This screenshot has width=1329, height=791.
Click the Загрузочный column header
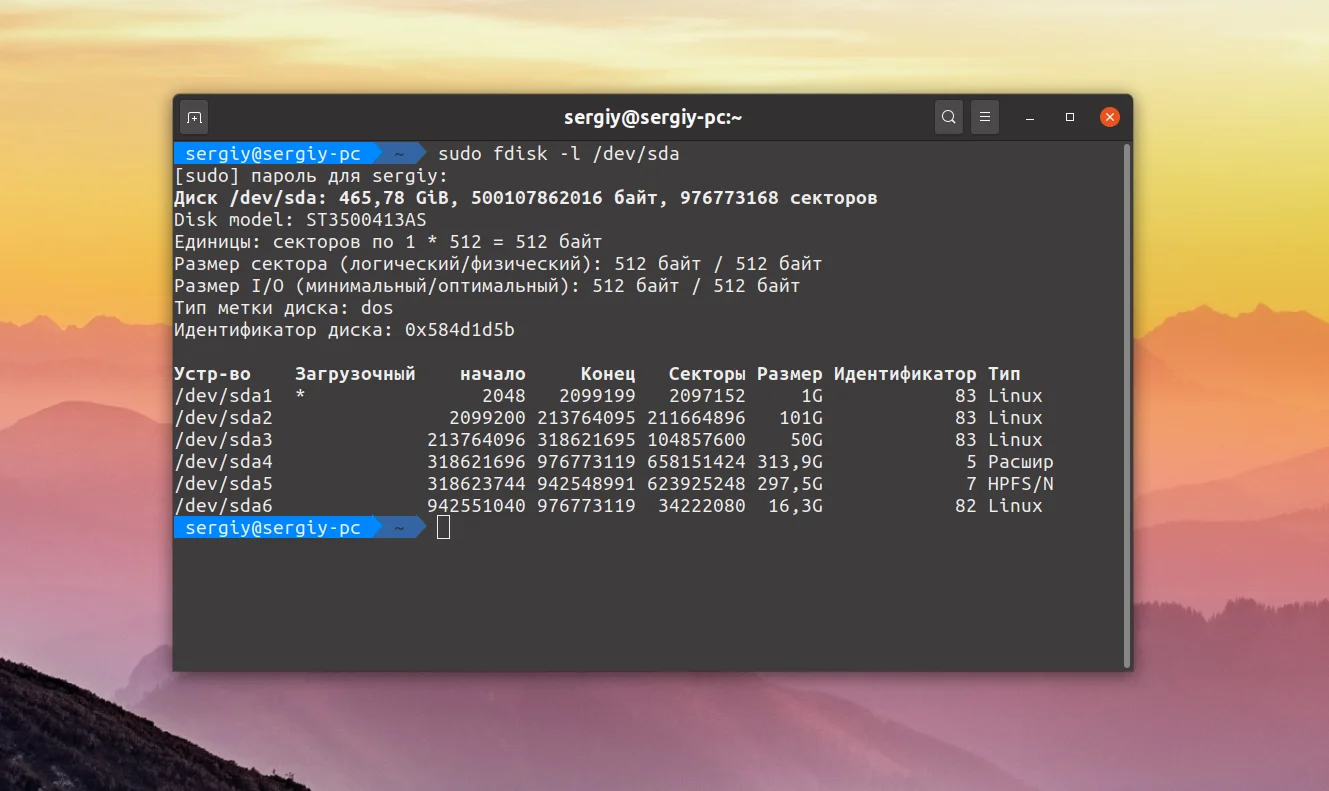click(355, 374)
